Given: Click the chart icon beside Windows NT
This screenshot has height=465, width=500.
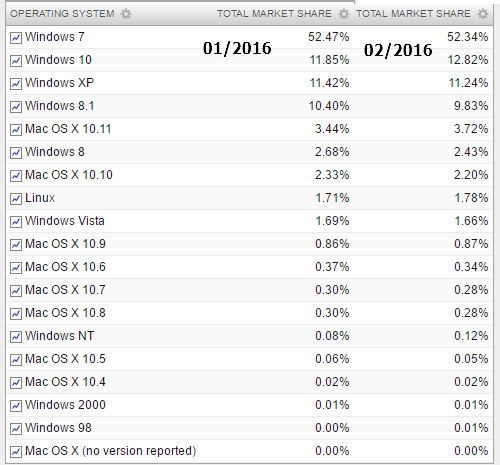Looking at the screenshot, I should [x=16, y=337].
